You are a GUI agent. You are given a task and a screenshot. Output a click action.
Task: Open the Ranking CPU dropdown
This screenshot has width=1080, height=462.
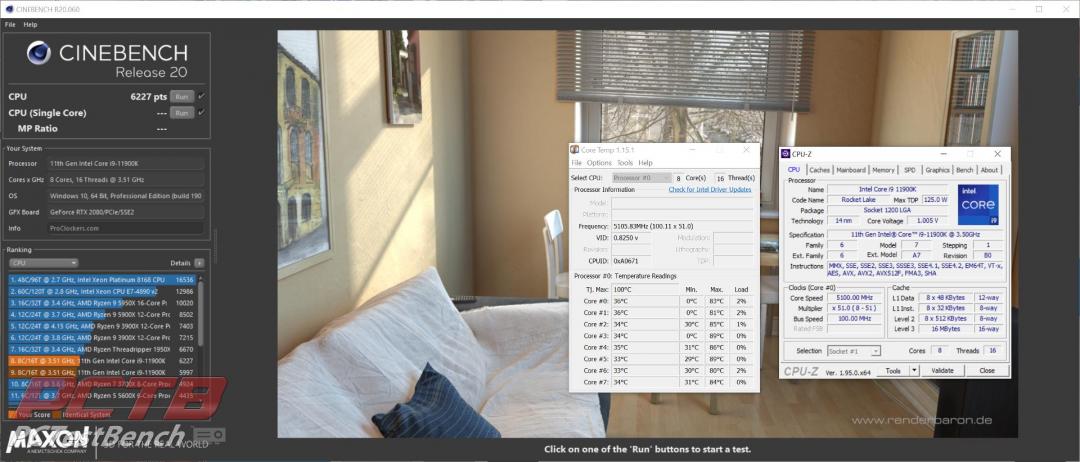coord(43,263)
